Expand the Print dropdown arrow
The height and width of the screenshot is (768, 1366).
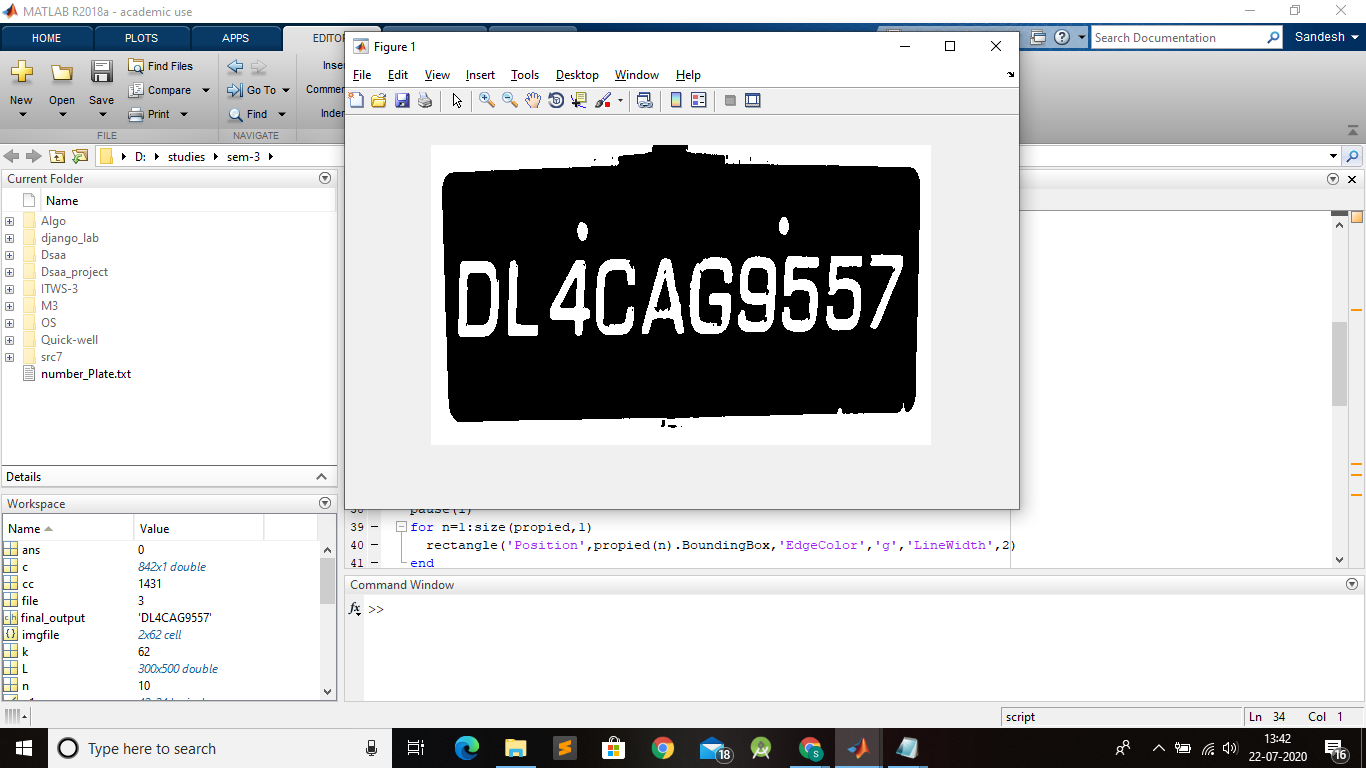pyautogui.click(x=184, y=114)
